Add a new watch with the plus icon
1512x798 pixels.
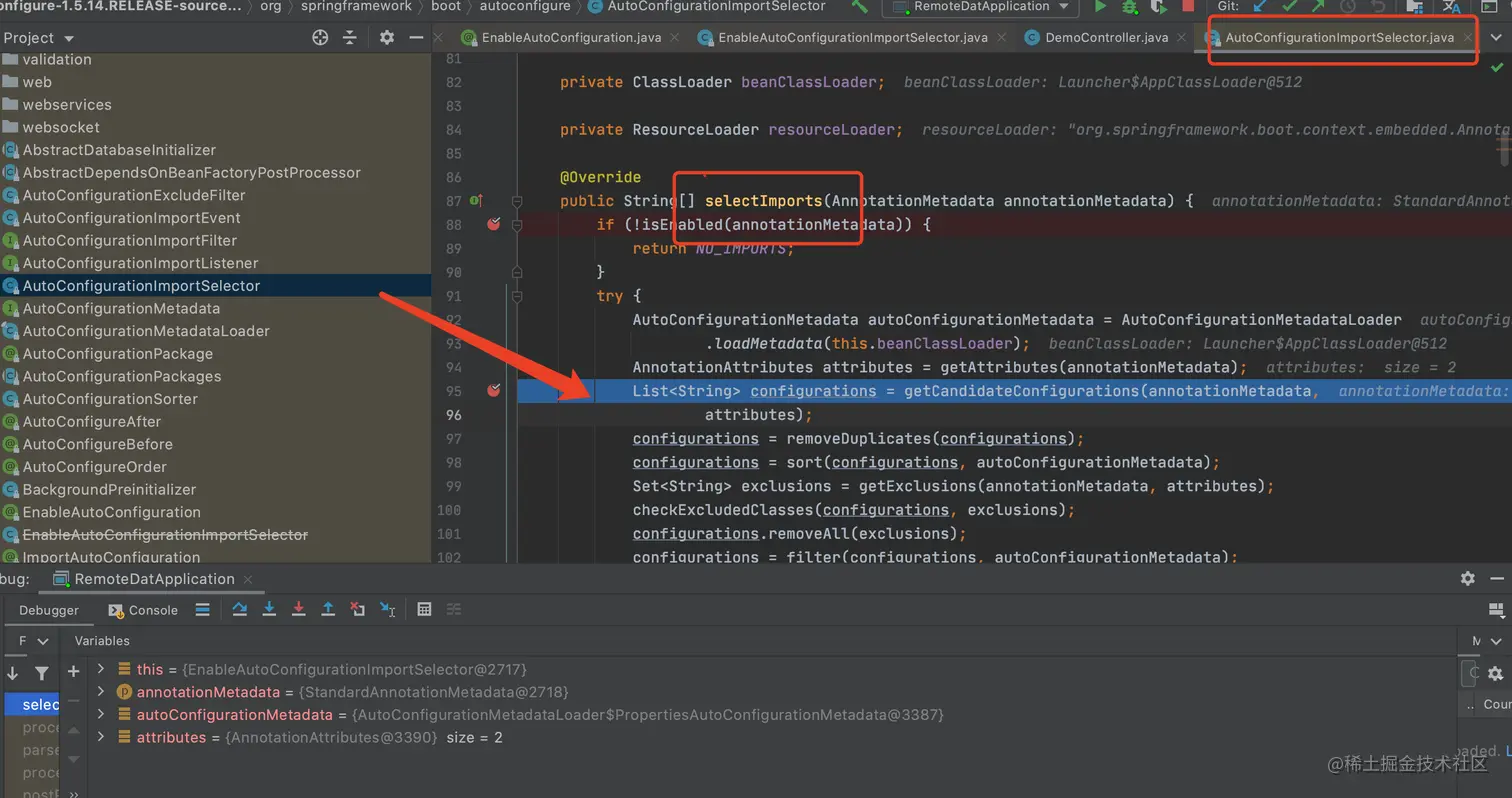73,672
